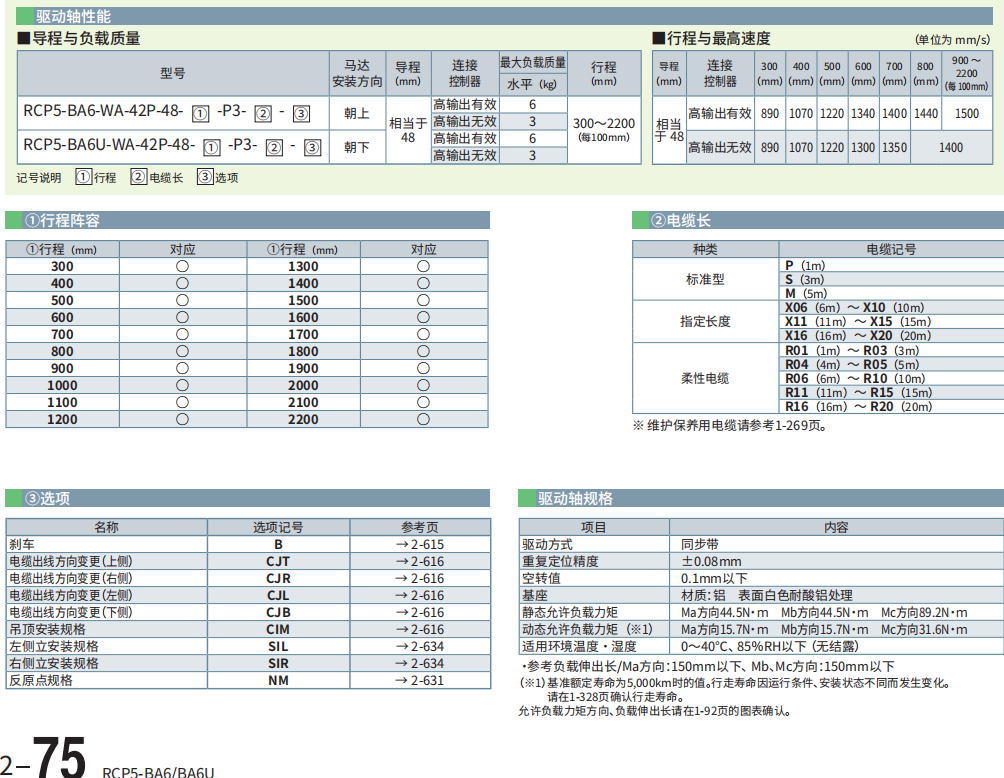1004x778 pixels.
Task: Click the option code SIL
Action: [x=278, y=647]
